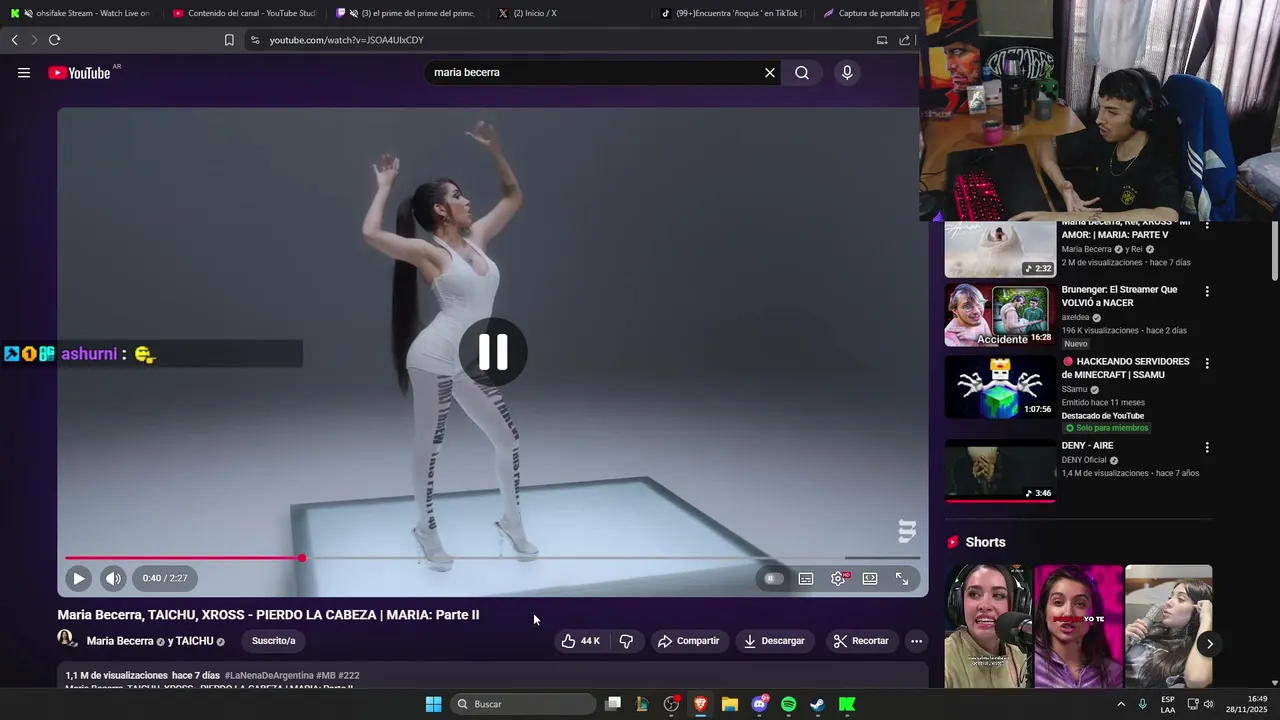Open the #MB hashtag link
Screen dimensions: 1280x720
click(326, 676)
